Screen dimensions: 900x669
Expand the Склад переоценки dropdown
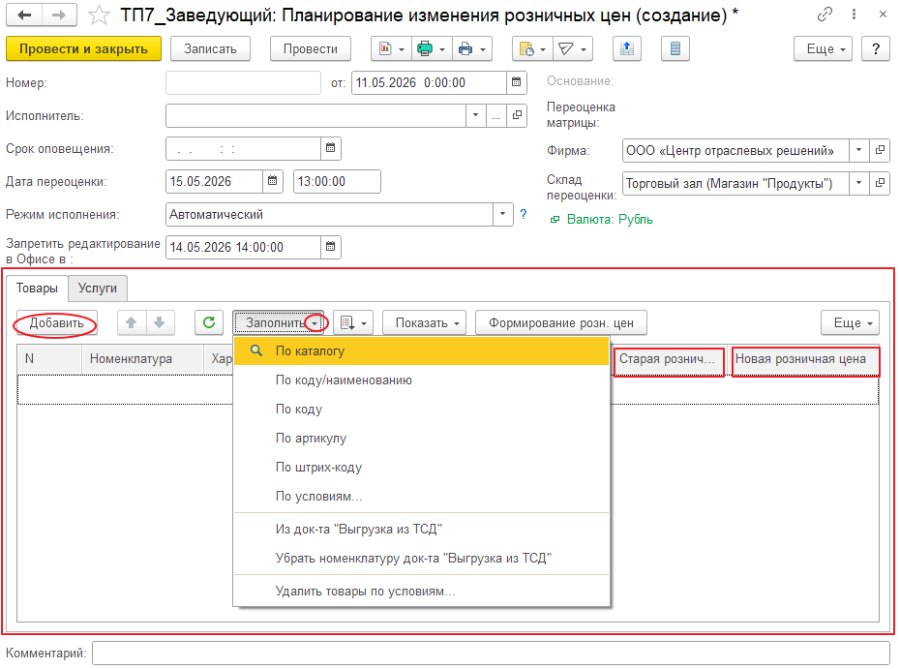(859, 184)
